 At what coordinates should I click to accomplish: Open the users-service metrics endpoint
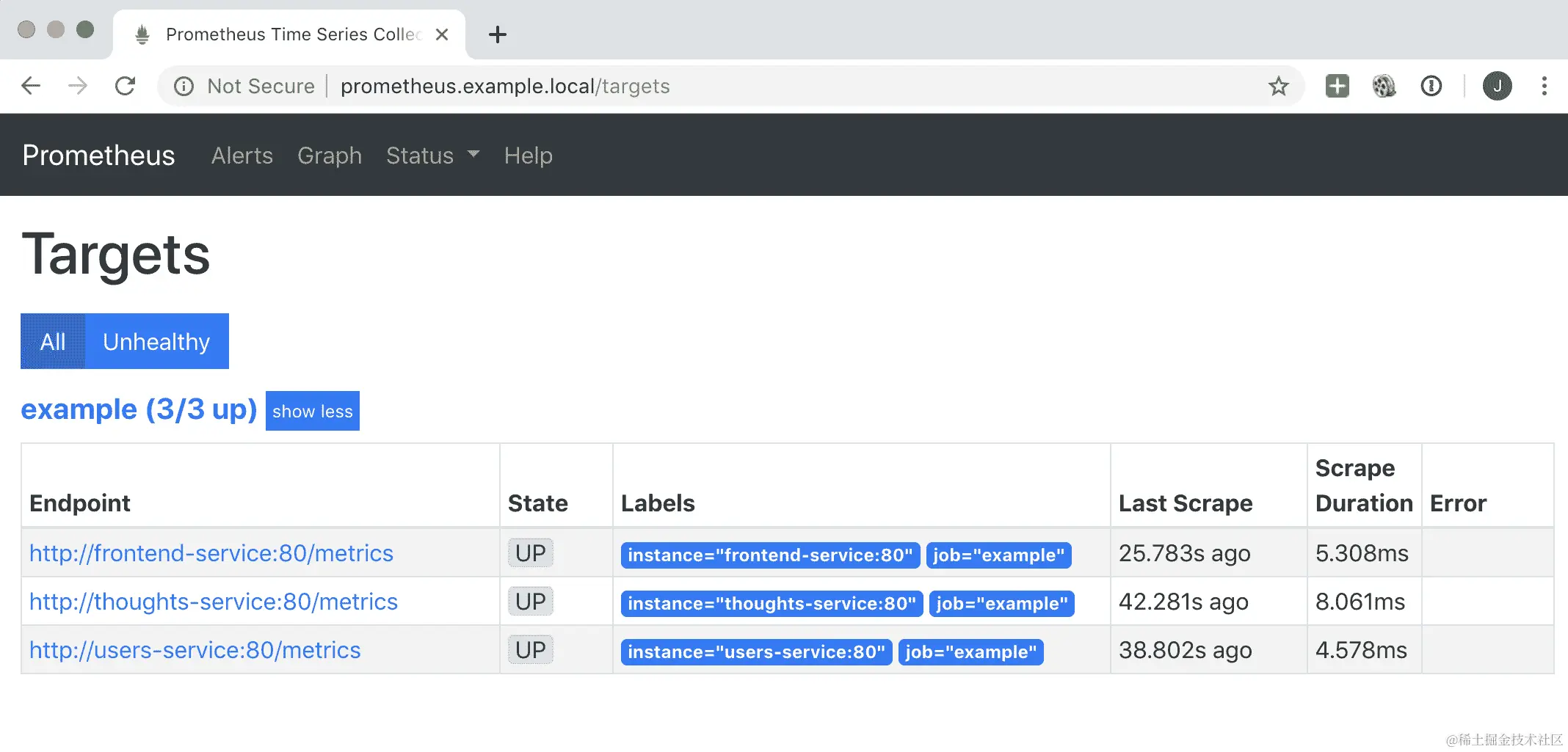195,650
